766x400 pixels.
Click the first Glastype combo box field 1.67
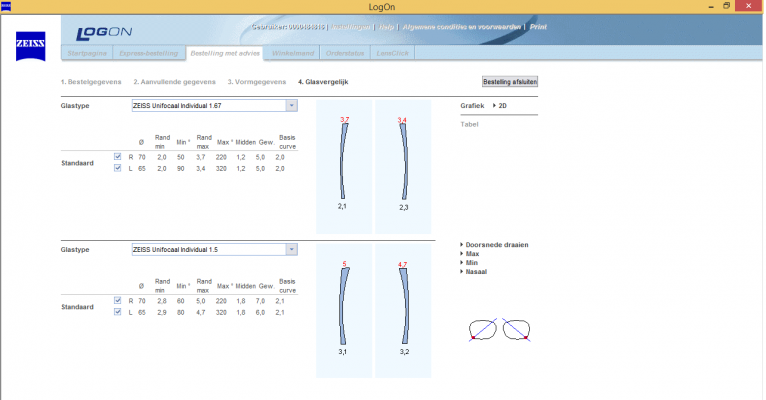coord(214,105)
